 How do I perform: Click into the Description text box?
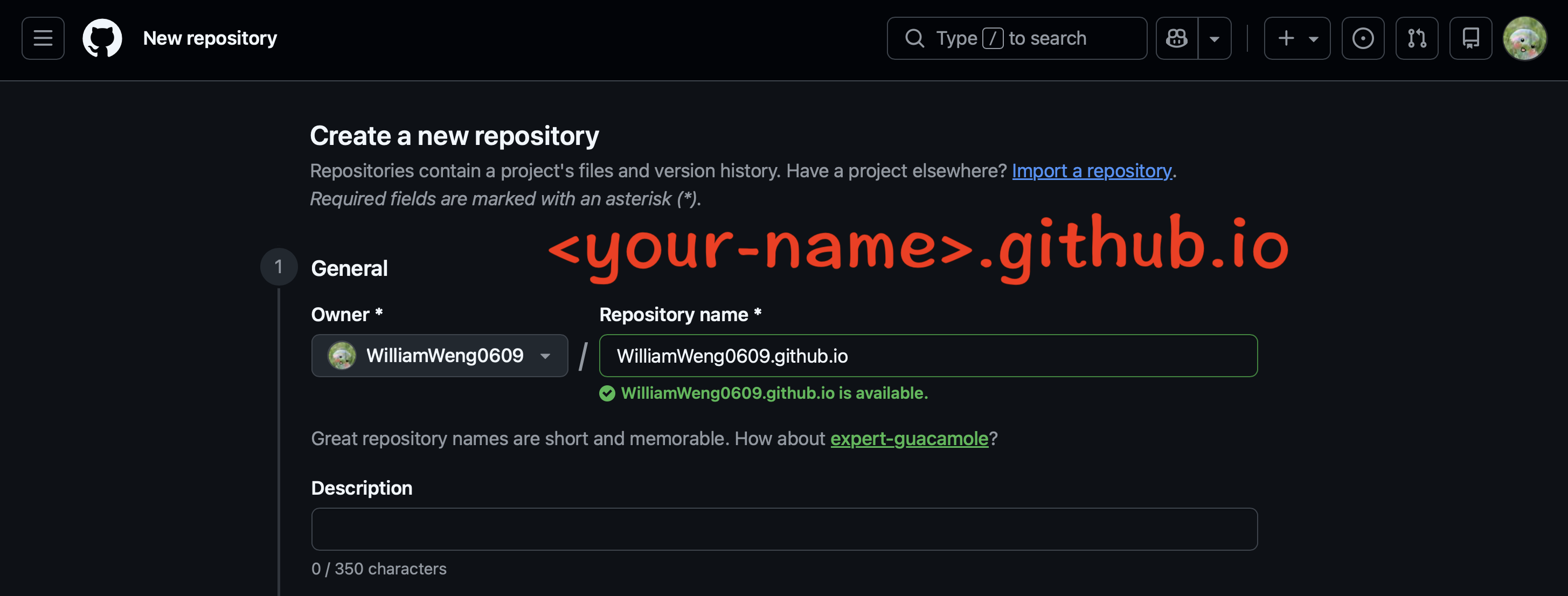pyautogui.click(x=784, y=529)
